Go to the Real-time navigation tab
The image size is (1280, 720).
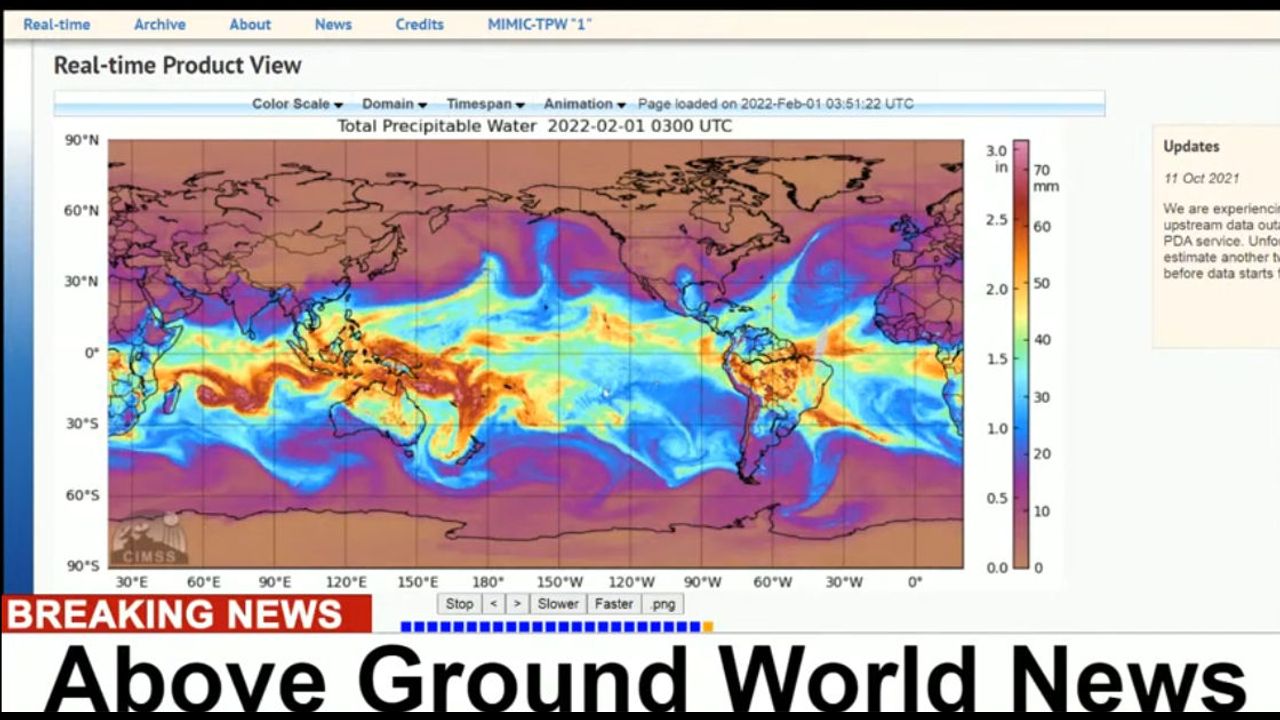(x=57, y=24)
